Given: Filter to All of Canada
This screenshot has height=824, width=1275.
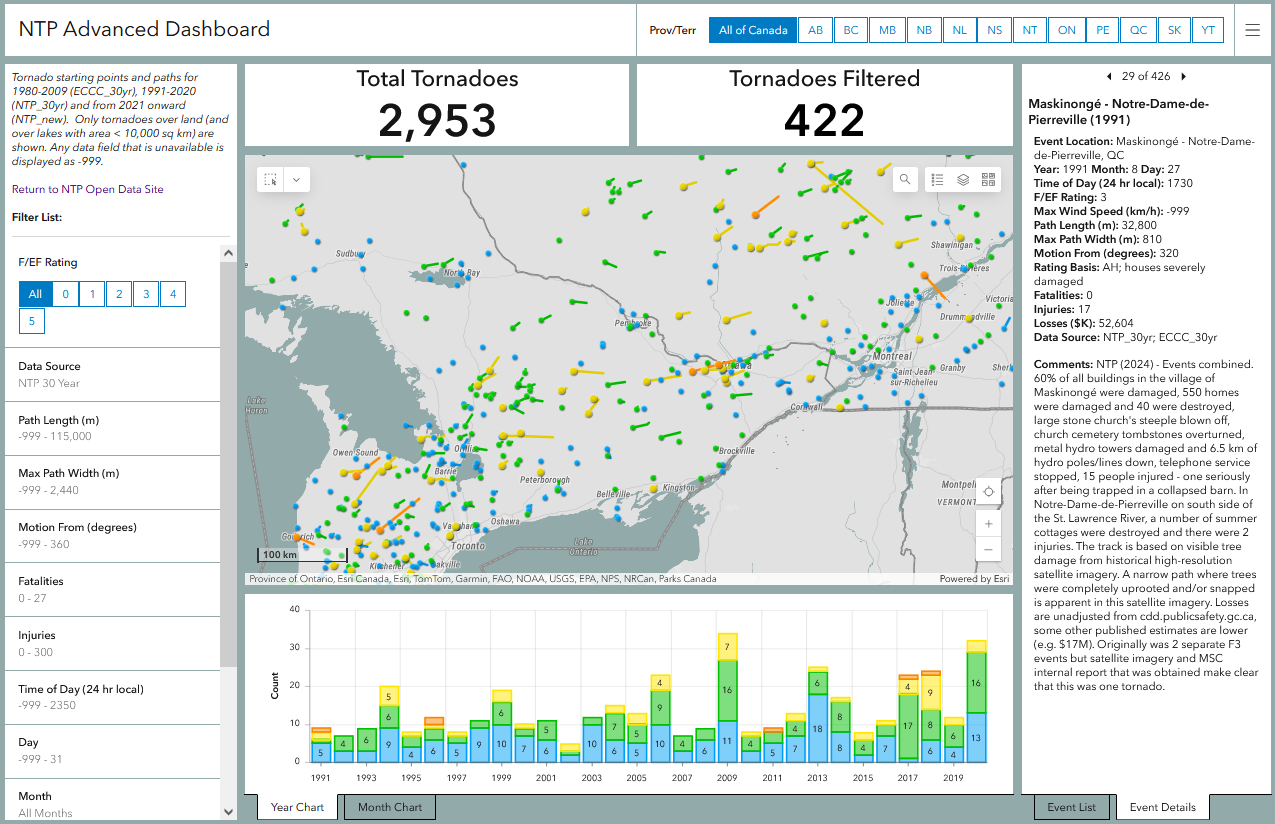Looking at the screenshot, I should pos(753,30).
